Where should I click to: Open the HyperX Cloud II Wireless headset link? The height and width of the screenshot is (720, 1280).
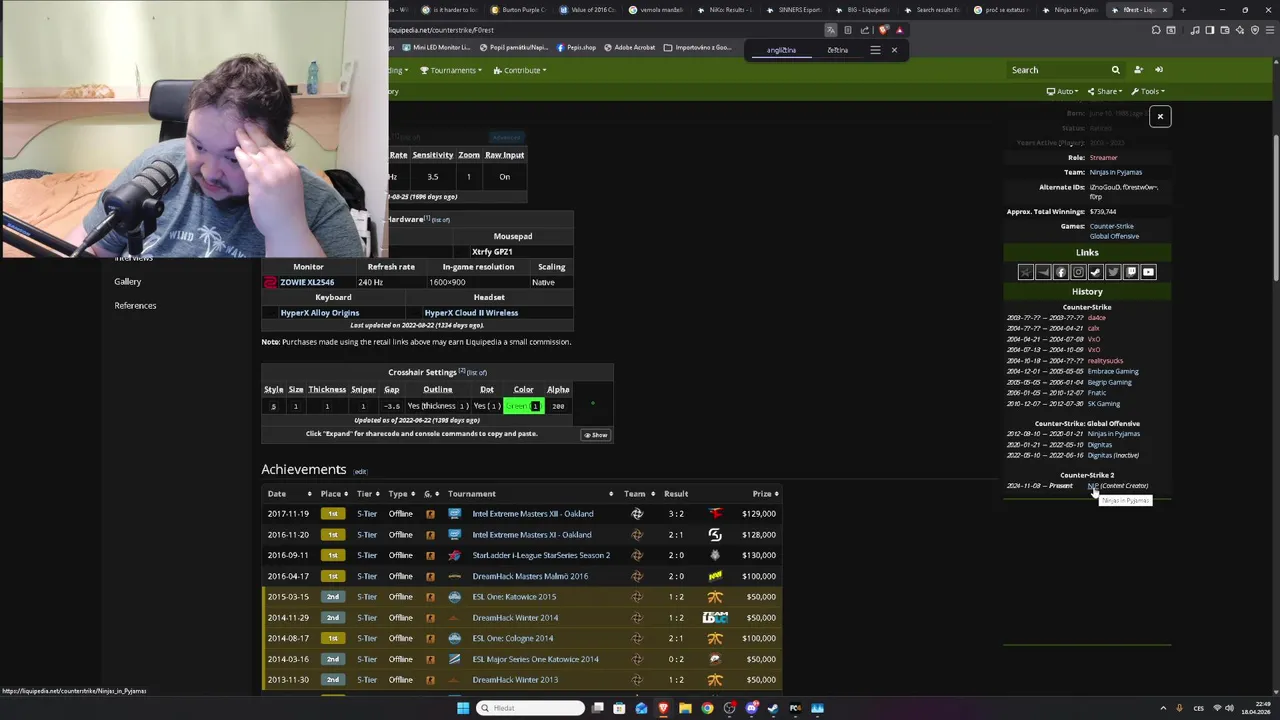coord(471,313)
